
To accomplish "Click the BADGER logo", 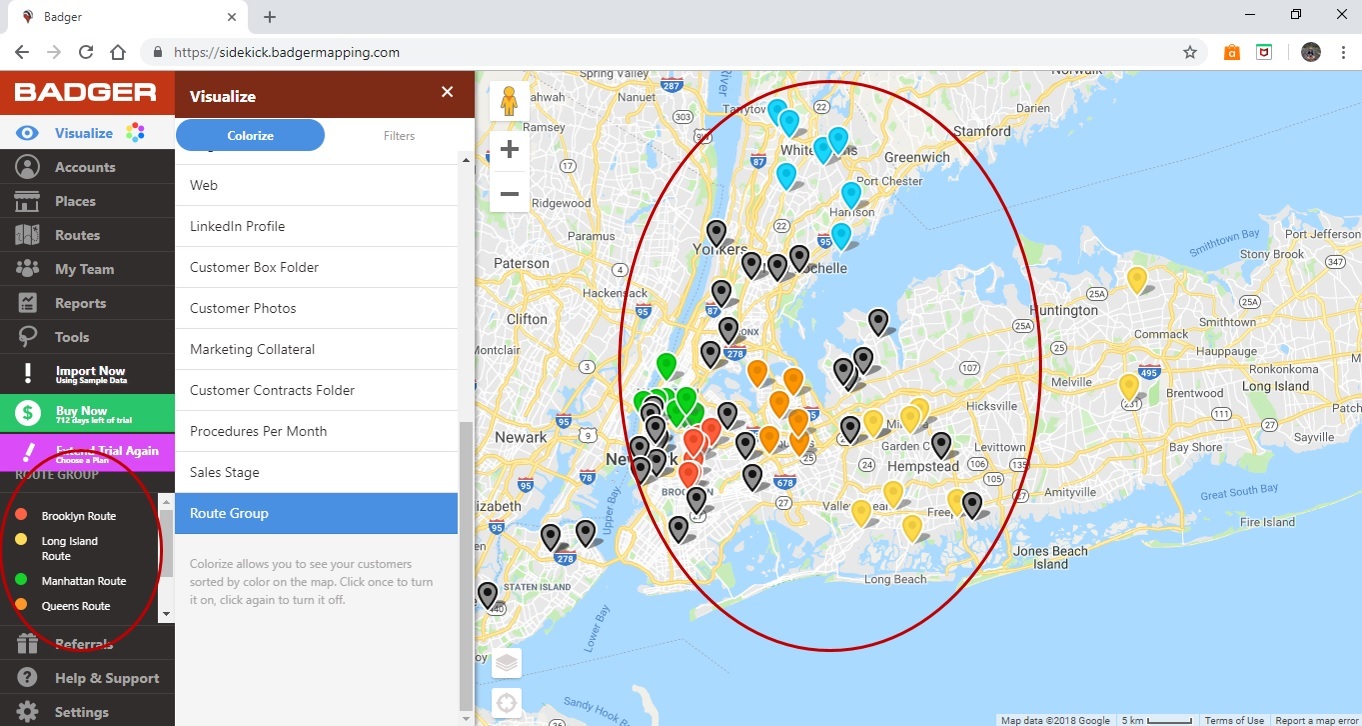I will coord(86,92).
